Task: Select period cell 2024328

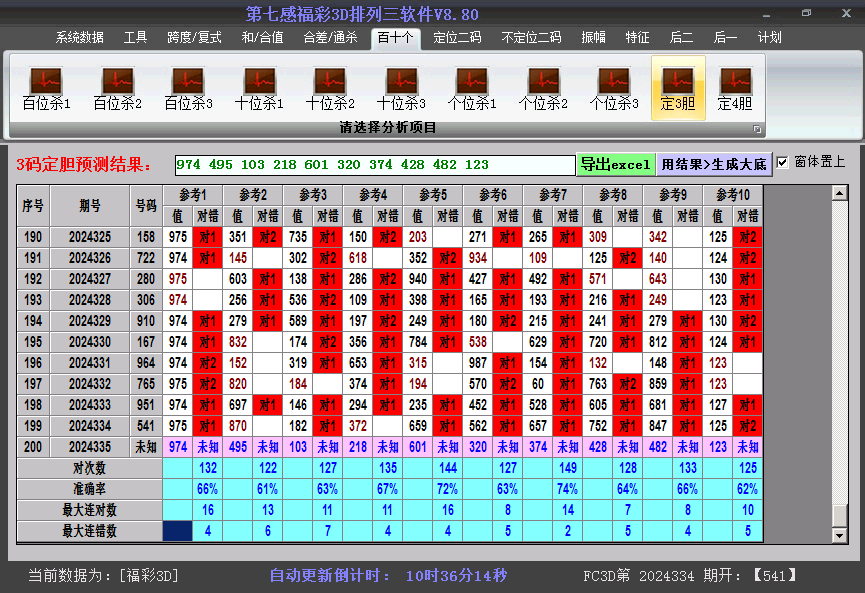Action: click(90, 300)
